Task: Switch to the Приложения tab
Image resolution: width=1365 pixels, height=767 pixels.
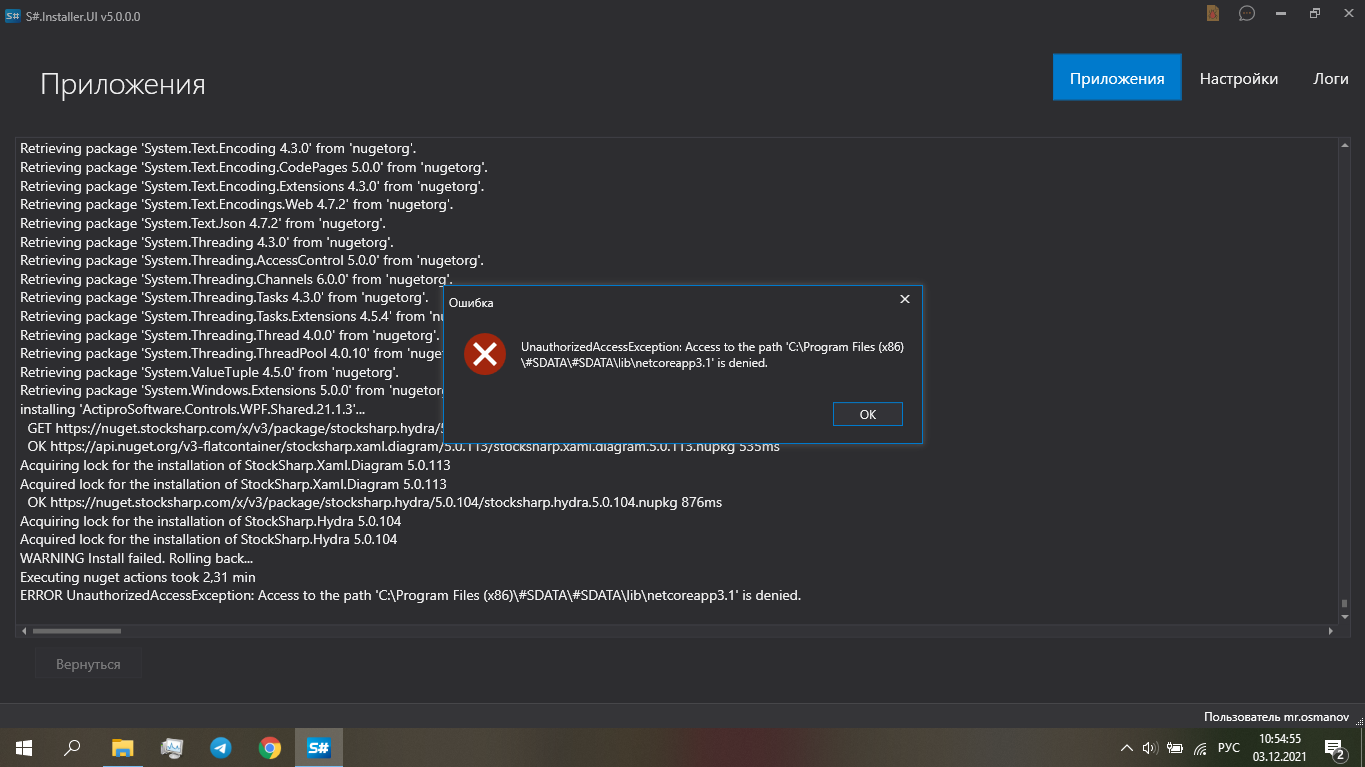Action: (x=1117, y=77)
